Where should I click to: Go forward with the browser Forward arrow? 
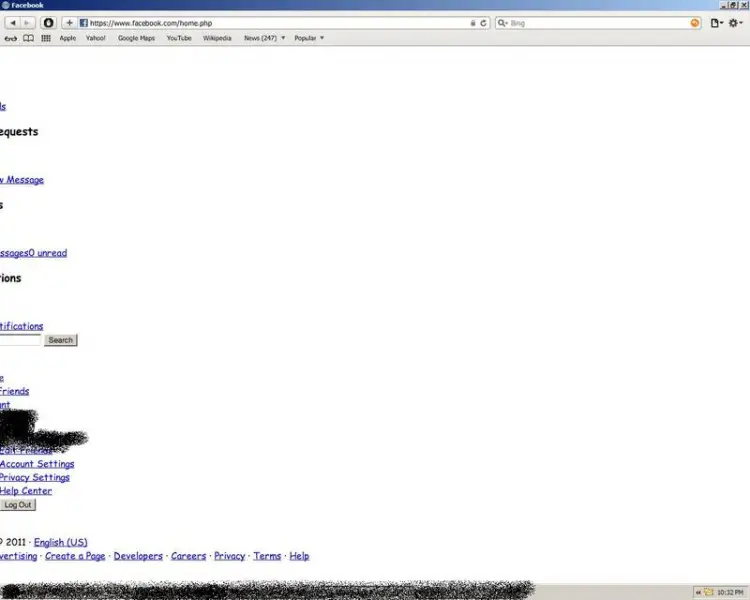[27, 23]
